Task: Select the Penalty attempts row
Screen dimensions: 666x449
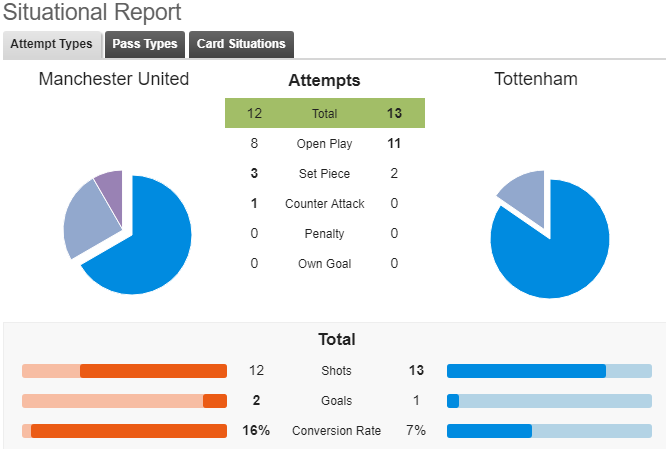Action: click(x=325, y=233)
